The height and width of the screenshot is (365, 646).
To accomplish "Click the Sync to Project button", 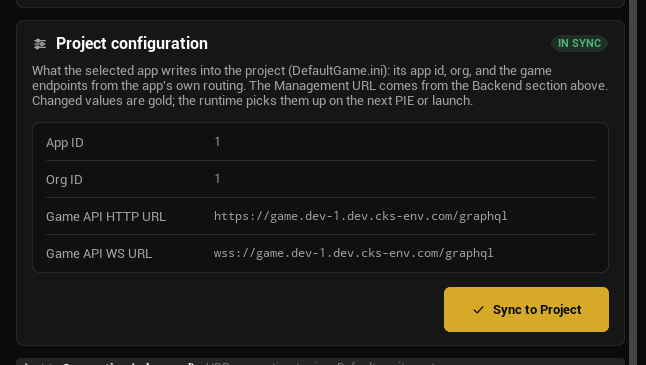I will [x=526, y=309].
